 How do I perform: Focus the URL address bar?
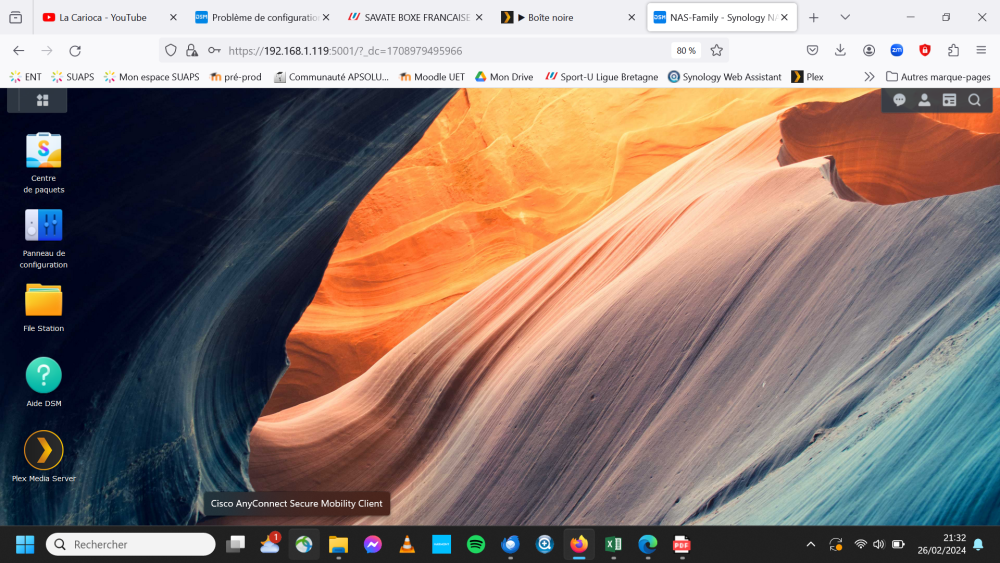point(446,50)
